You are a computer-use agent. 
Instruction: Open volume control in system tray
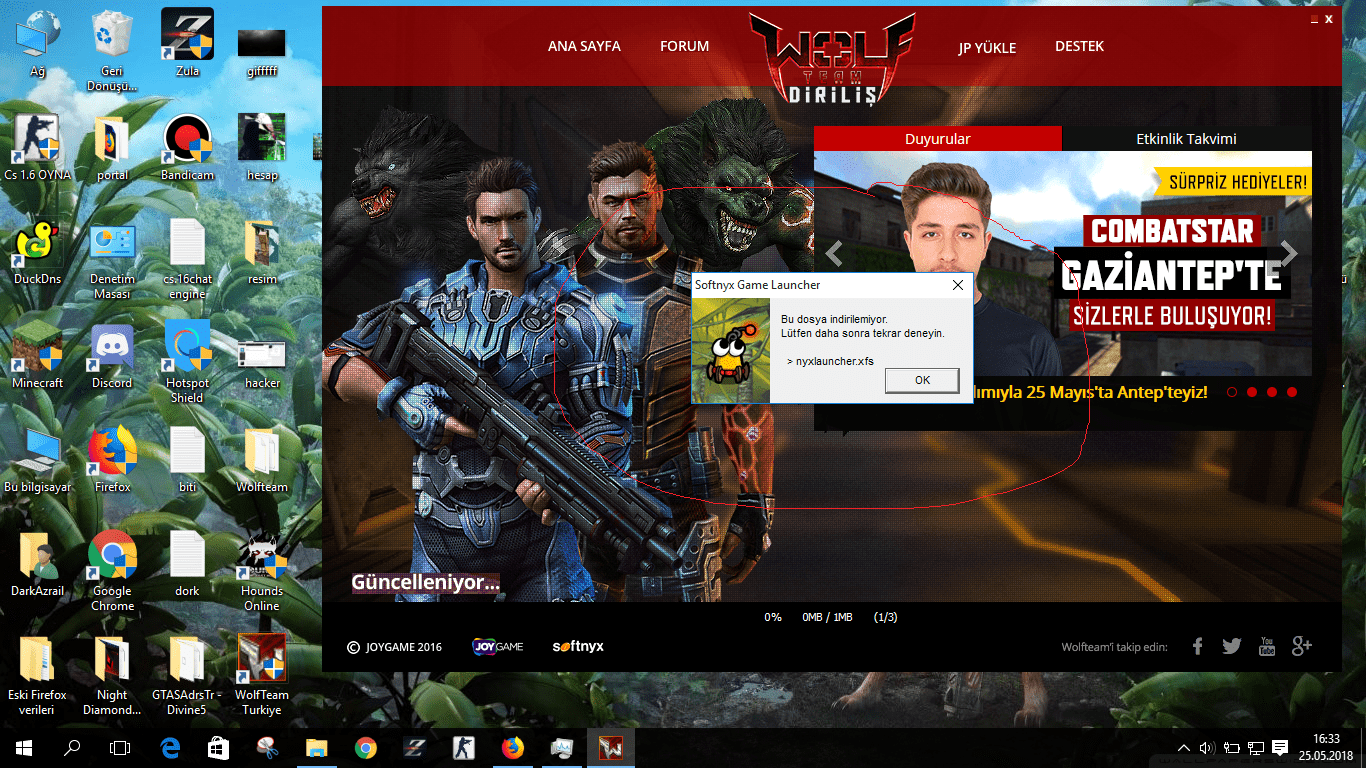(1207, 747)
